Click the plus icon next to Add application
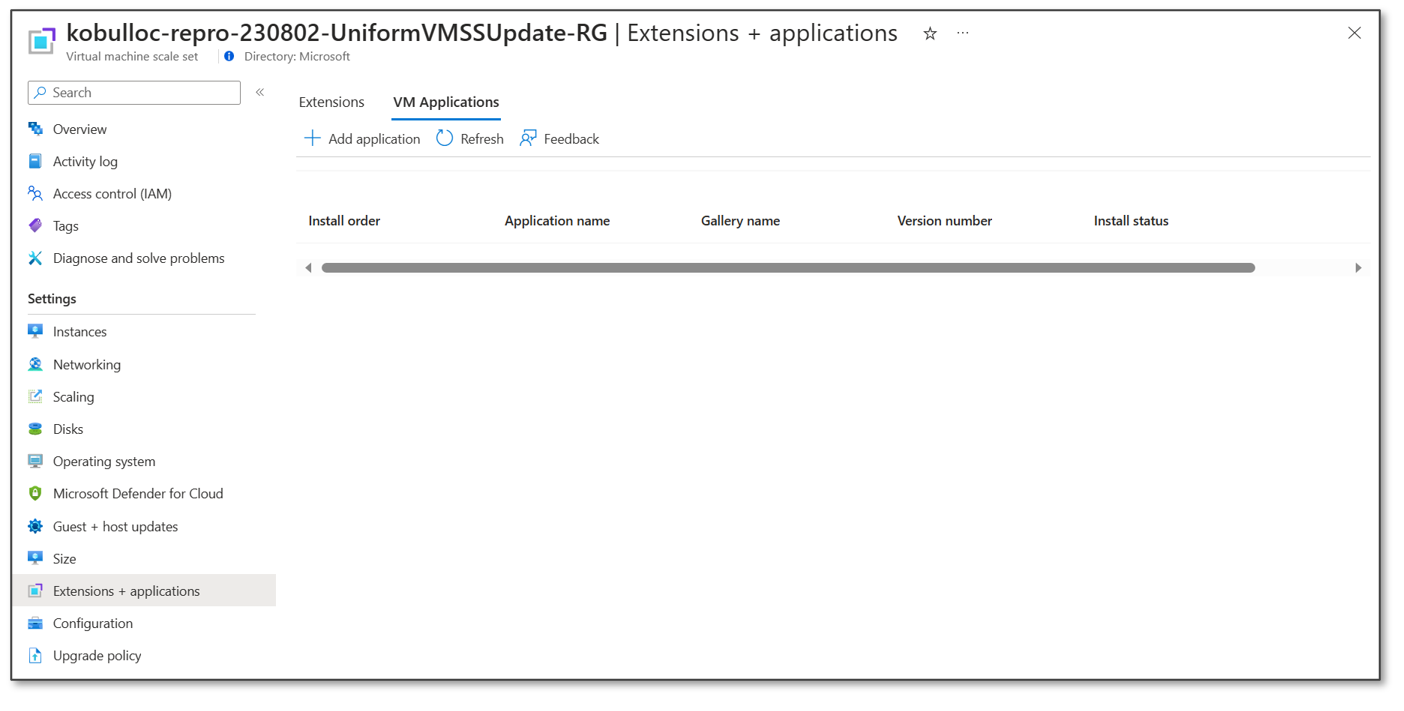 [312, 138]
